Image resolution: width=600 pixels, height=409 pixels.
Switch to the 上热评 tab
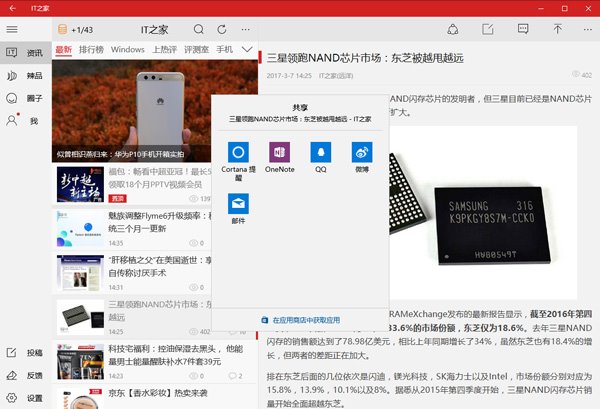(x=165, y=50)
